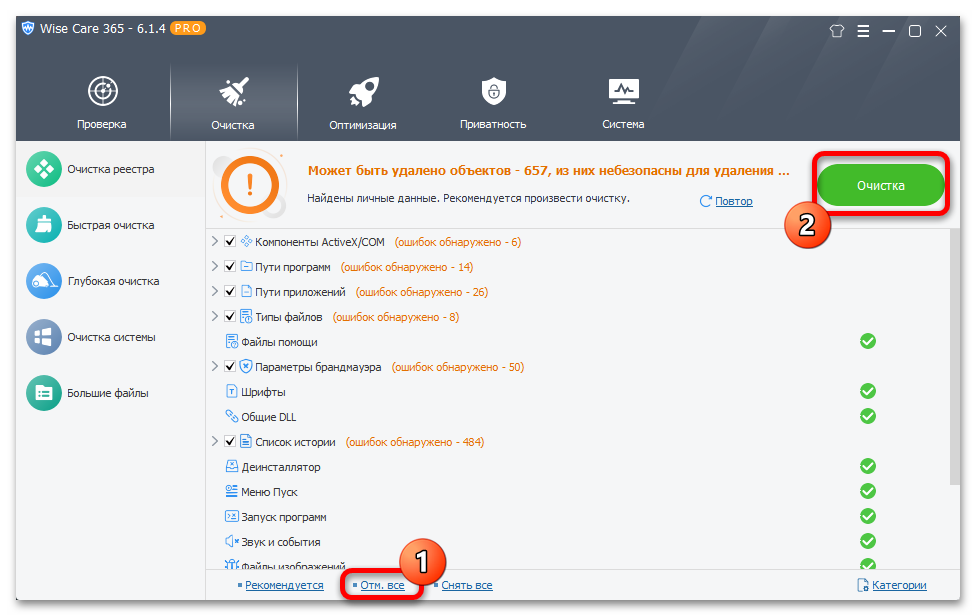The height and width of the screenshot is (616, 976).
Task: Select Очистка реестра sidebar icon
Action: (44, 169)
